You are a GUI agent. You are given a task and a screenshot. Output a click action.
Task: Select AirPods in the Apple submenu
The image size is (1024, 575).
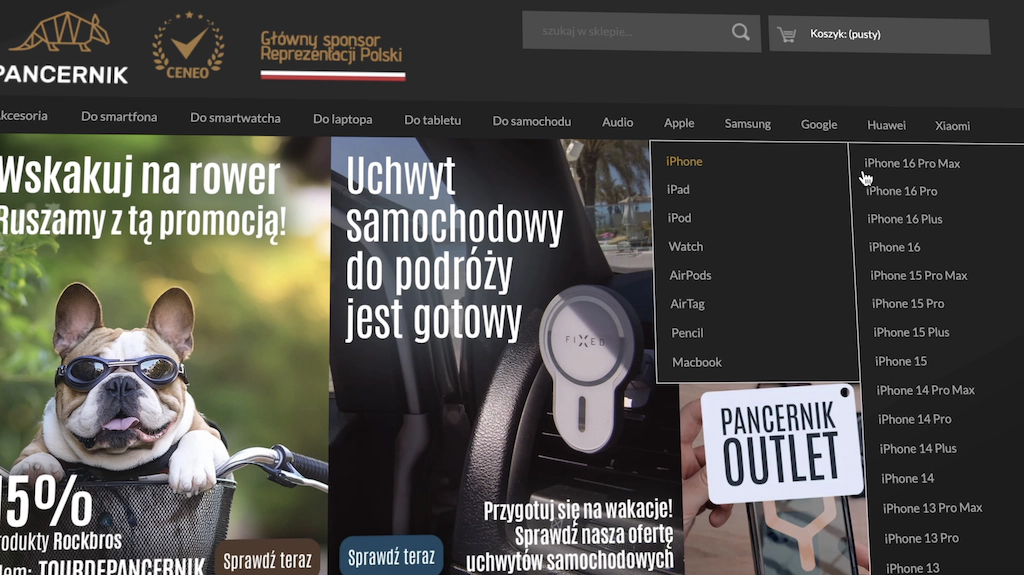click(x=690, y=276)
